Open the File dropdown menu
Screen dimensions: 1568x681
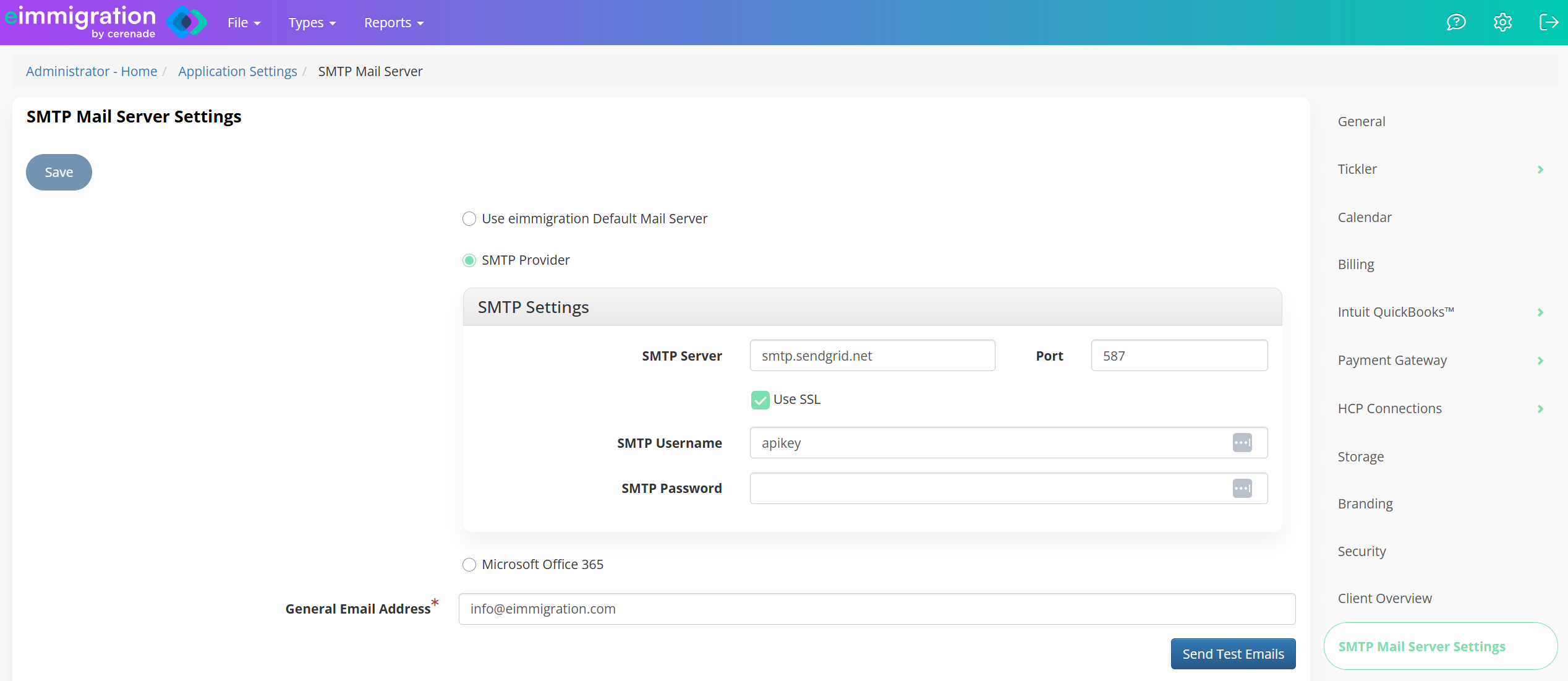click(x=244, y=23)
